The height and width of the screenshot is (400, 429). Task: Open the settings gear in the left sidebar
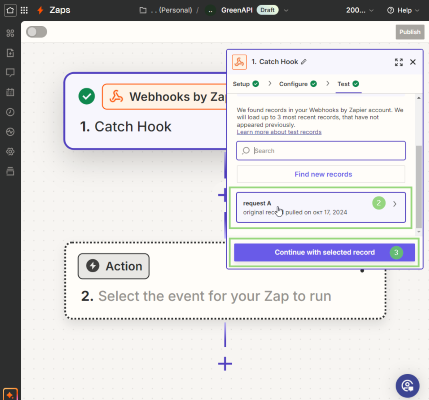[10, 152]
